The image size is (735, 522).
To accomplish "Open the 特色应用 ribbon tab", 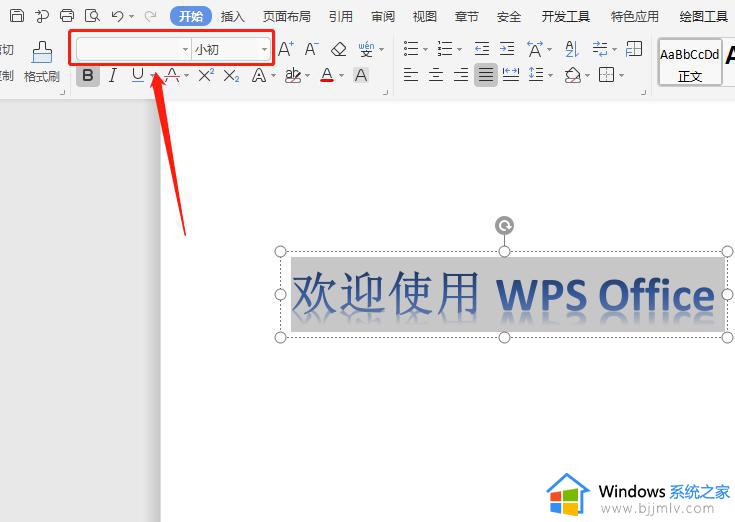I will (x=635, y=17).
